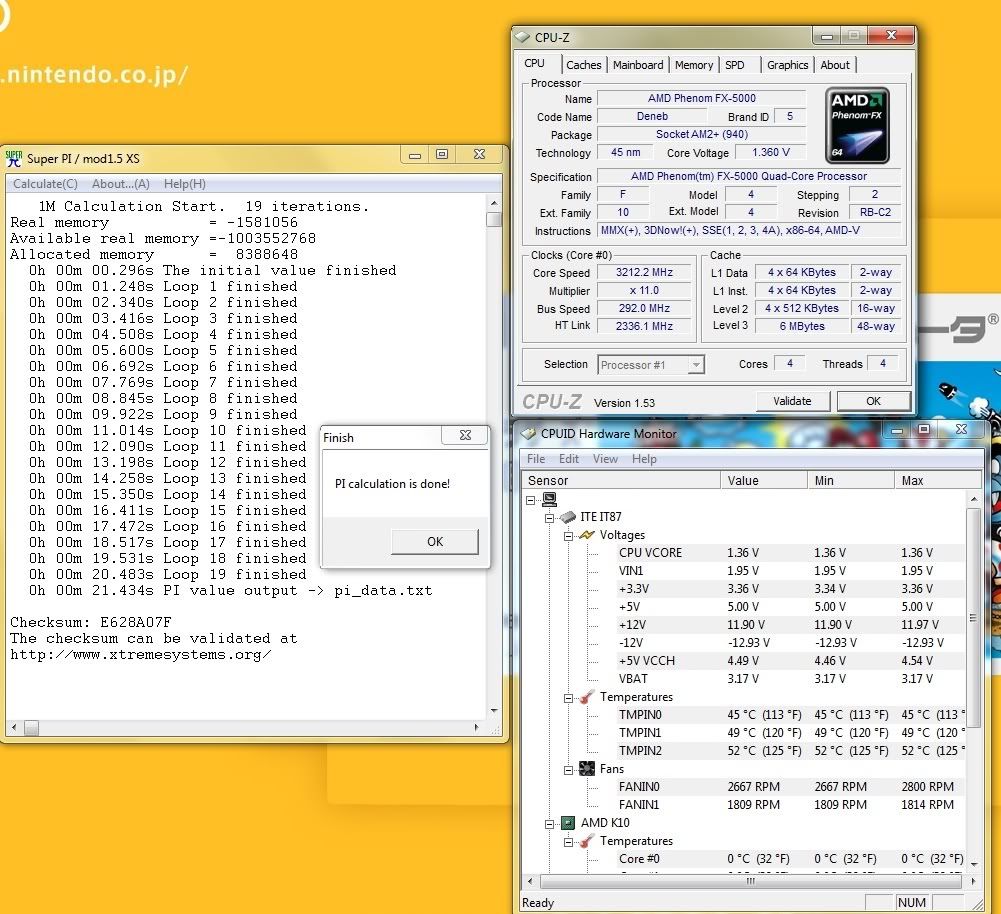The width and height of the screenshot is (1001, 914).
Task: Open the File menu in Hardware Monitor
Action: (536, 459)
